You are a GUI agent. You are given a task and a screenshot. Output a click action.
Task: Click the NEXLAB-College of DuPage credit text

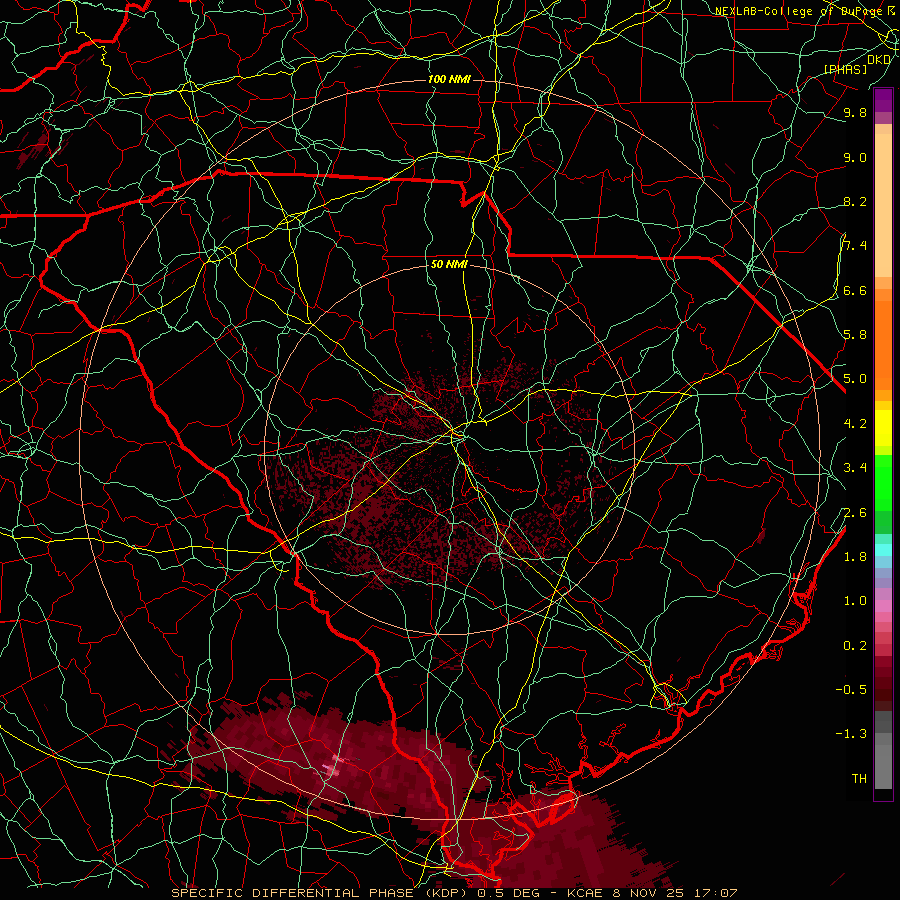click(x=798, y=11)
